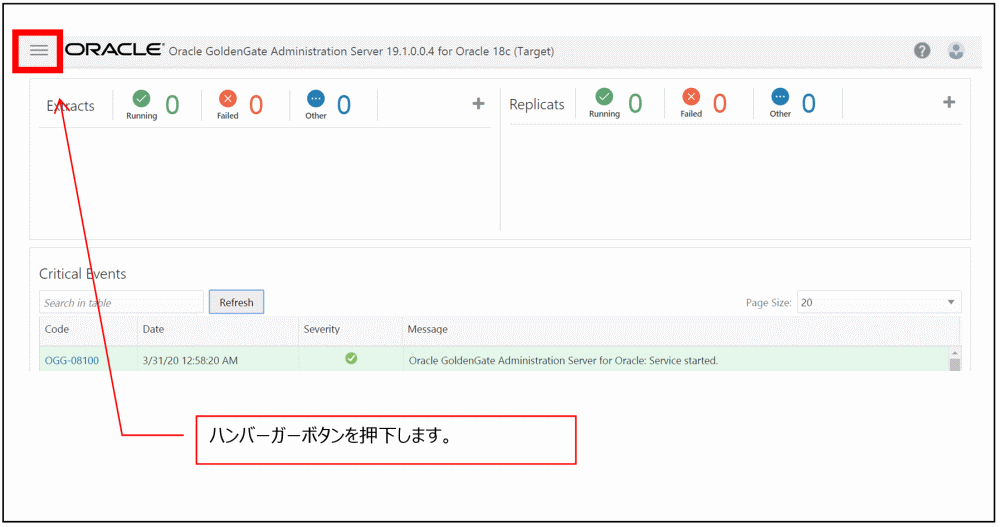1000x527 pixels.
Task: Open the hamburger navigation menu
Action: [x=39, y=50]
